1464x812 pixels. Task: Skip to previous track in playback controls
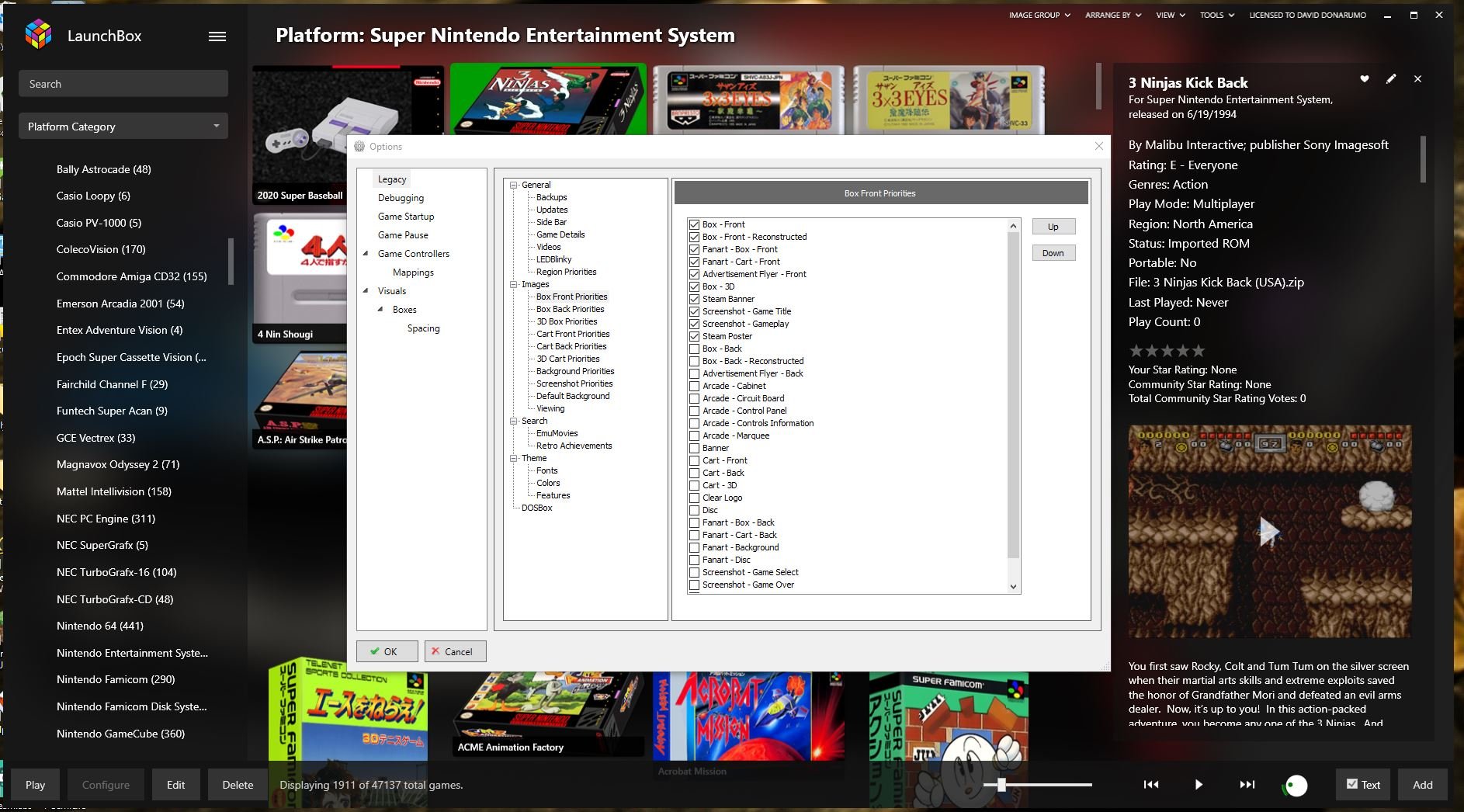coord(1151,785)
